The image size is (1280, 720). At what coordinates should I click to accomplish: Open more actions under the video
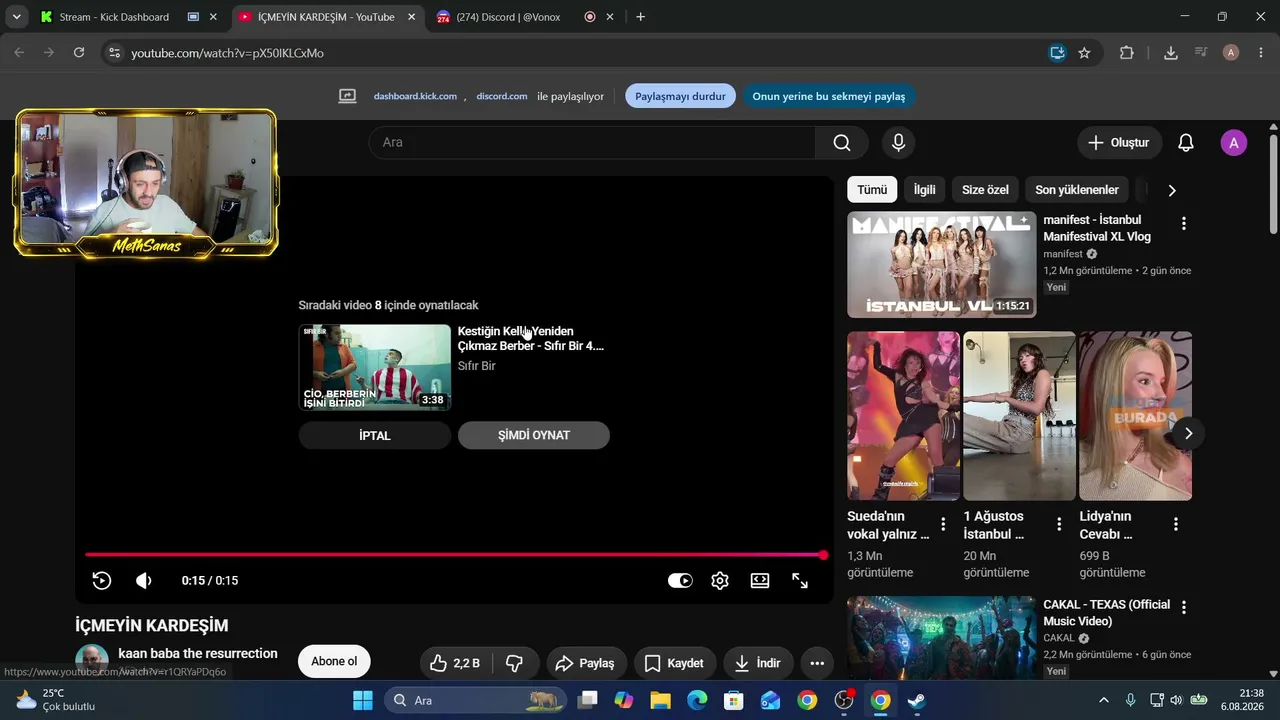[817, 663]
